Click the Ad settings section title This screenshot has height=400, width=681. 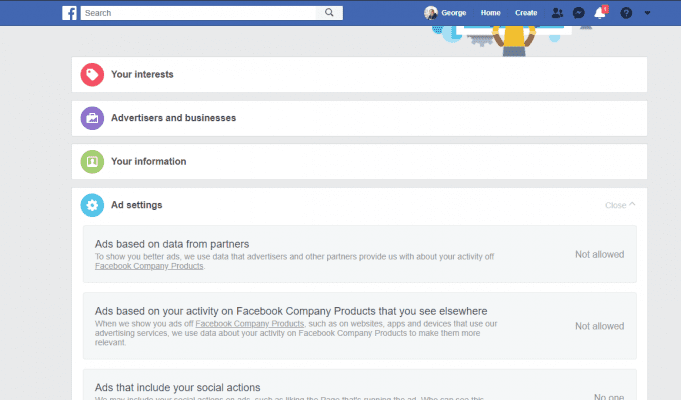click(x=136, y=205)
